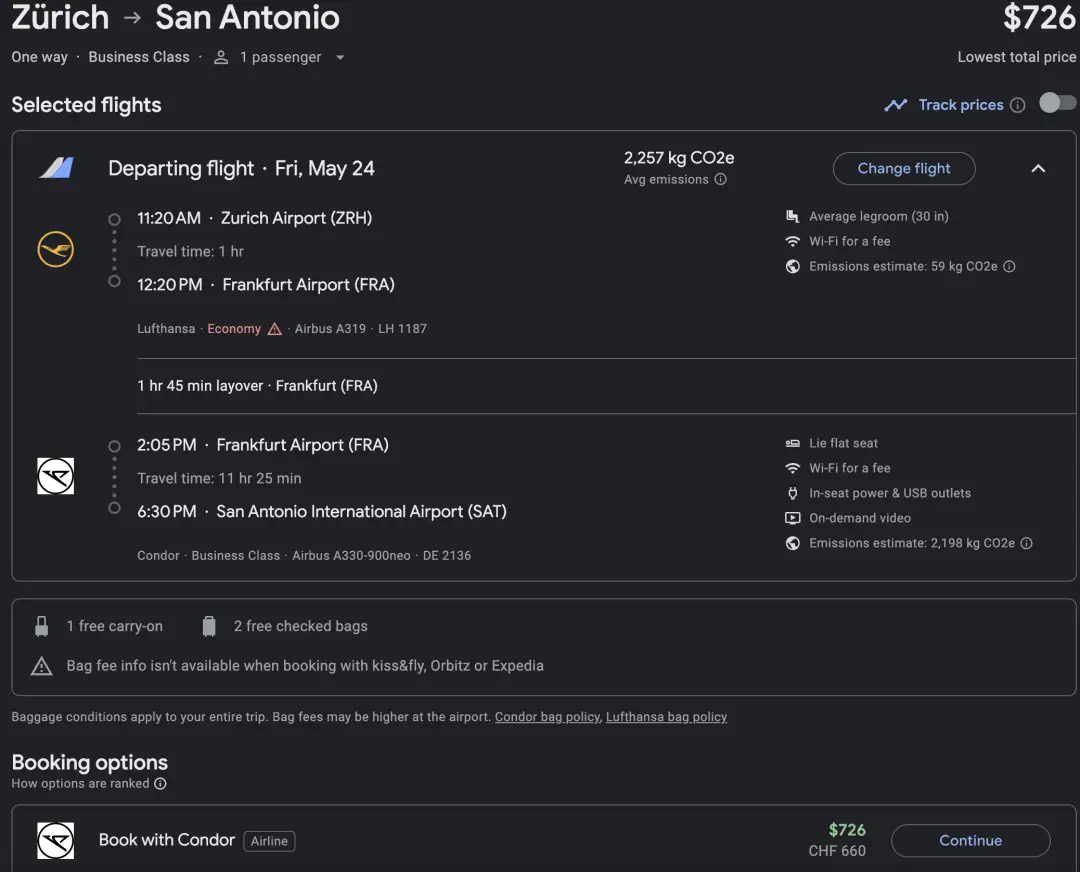Click the Change flight button
The width and height of the screenshot is (1080, 872).
(904, 168)
